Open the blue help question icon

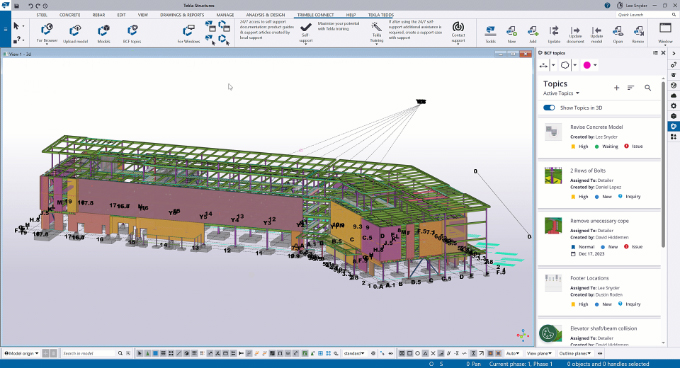pyautogui.click(x=607, y=6)
